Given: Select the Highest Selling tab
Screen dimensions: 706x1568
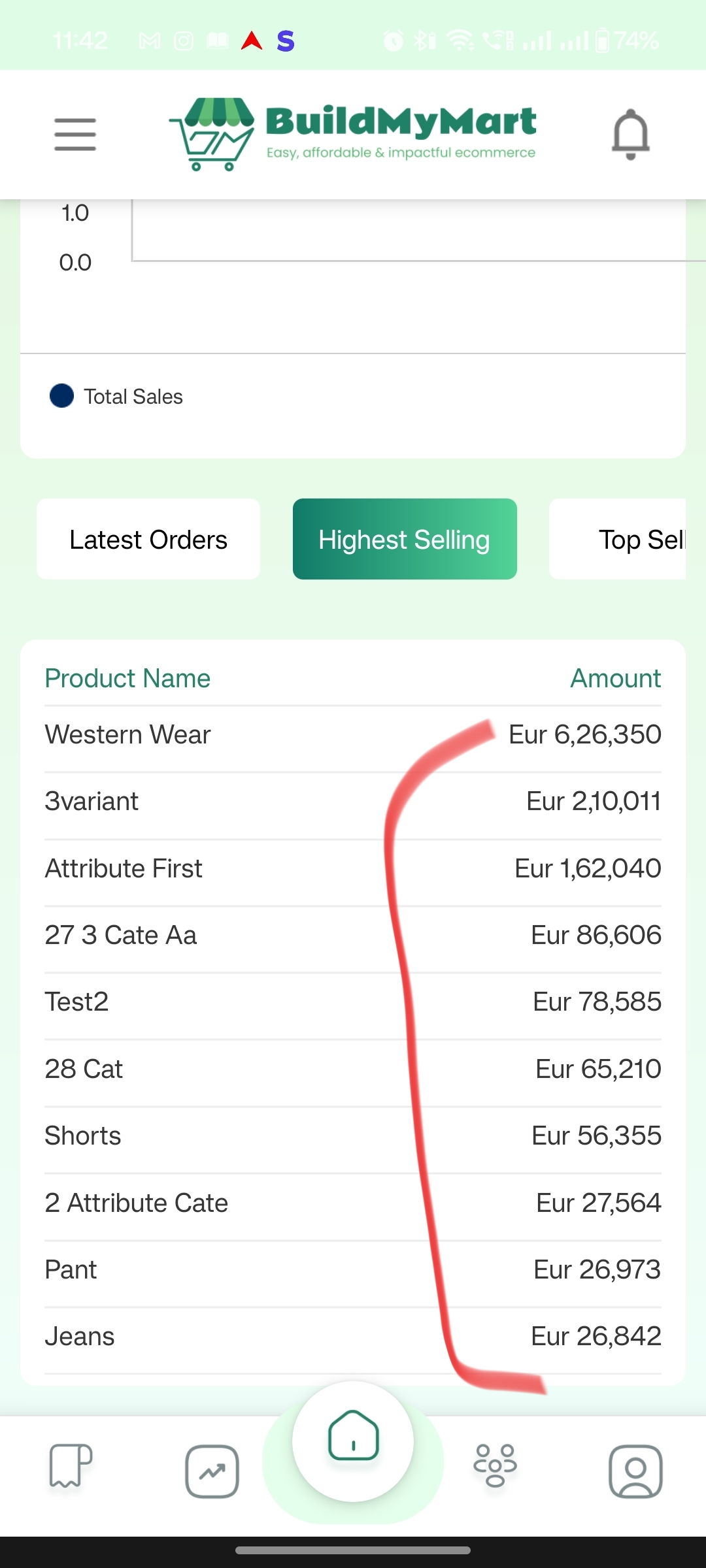Looking at the screenshot, I should tap(405, 539).
